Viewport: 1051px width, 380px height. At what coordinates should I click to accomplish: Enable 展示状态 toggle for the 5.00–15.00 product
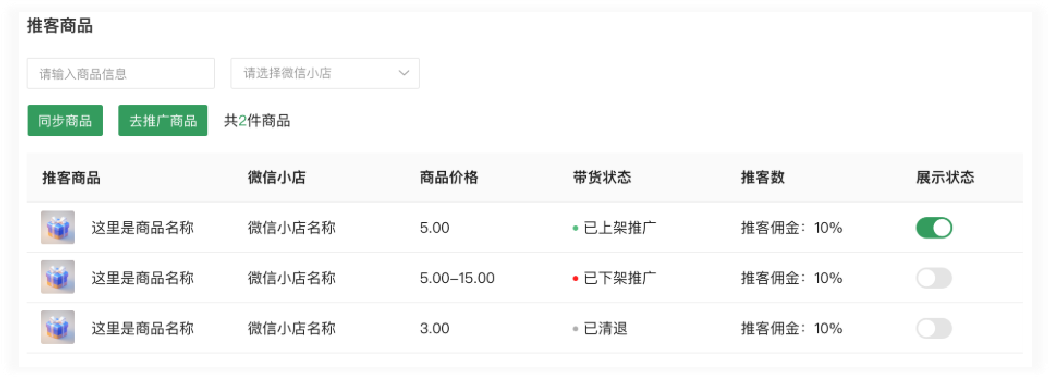934,278
